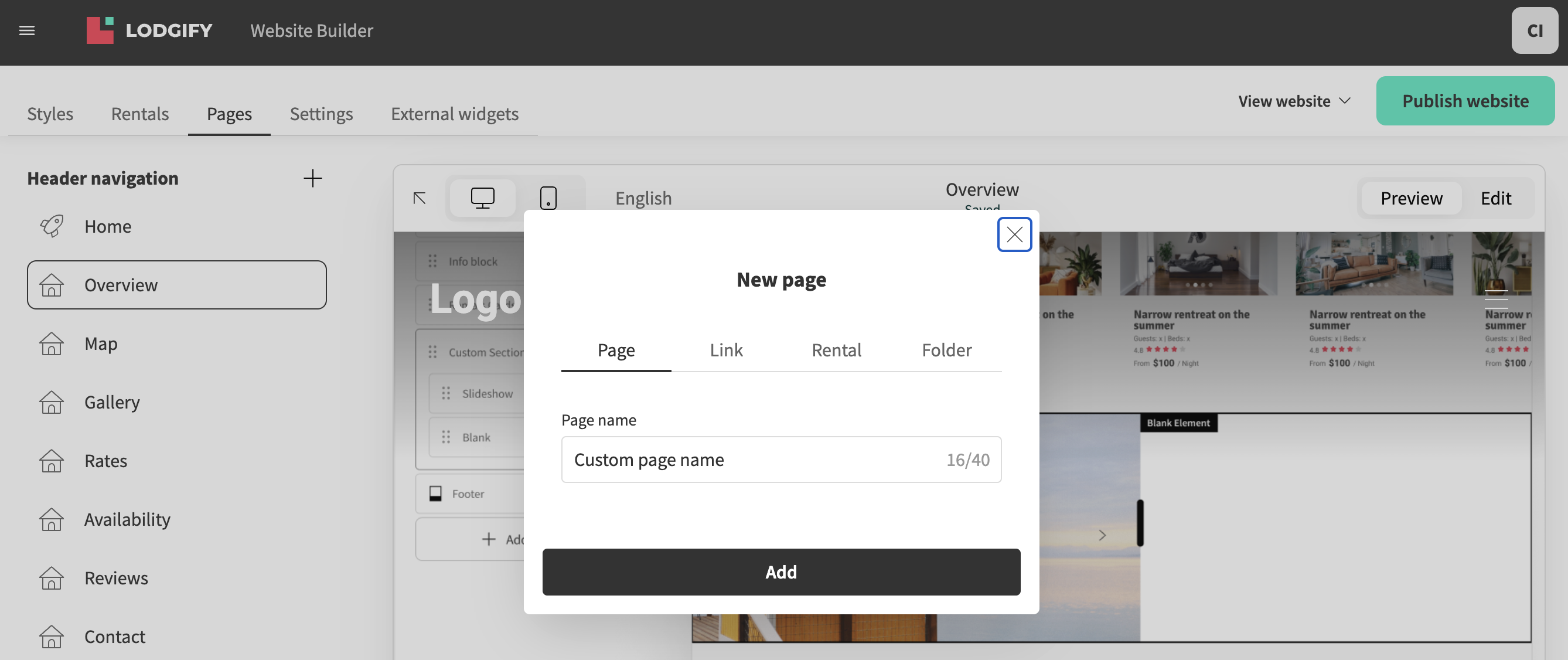Open the Settings tab
Viewport: 1568px width, 660px height.
point(321,114)
